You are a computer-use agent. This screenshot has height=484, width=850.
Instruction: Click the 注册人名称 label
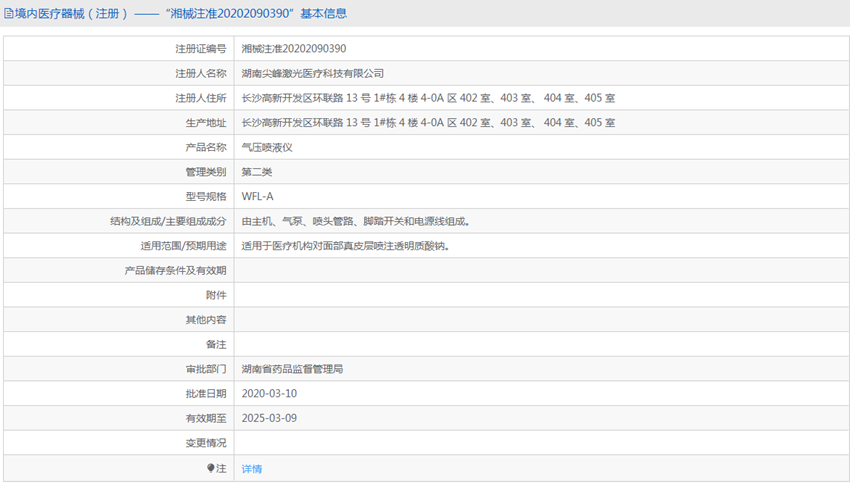201,73
